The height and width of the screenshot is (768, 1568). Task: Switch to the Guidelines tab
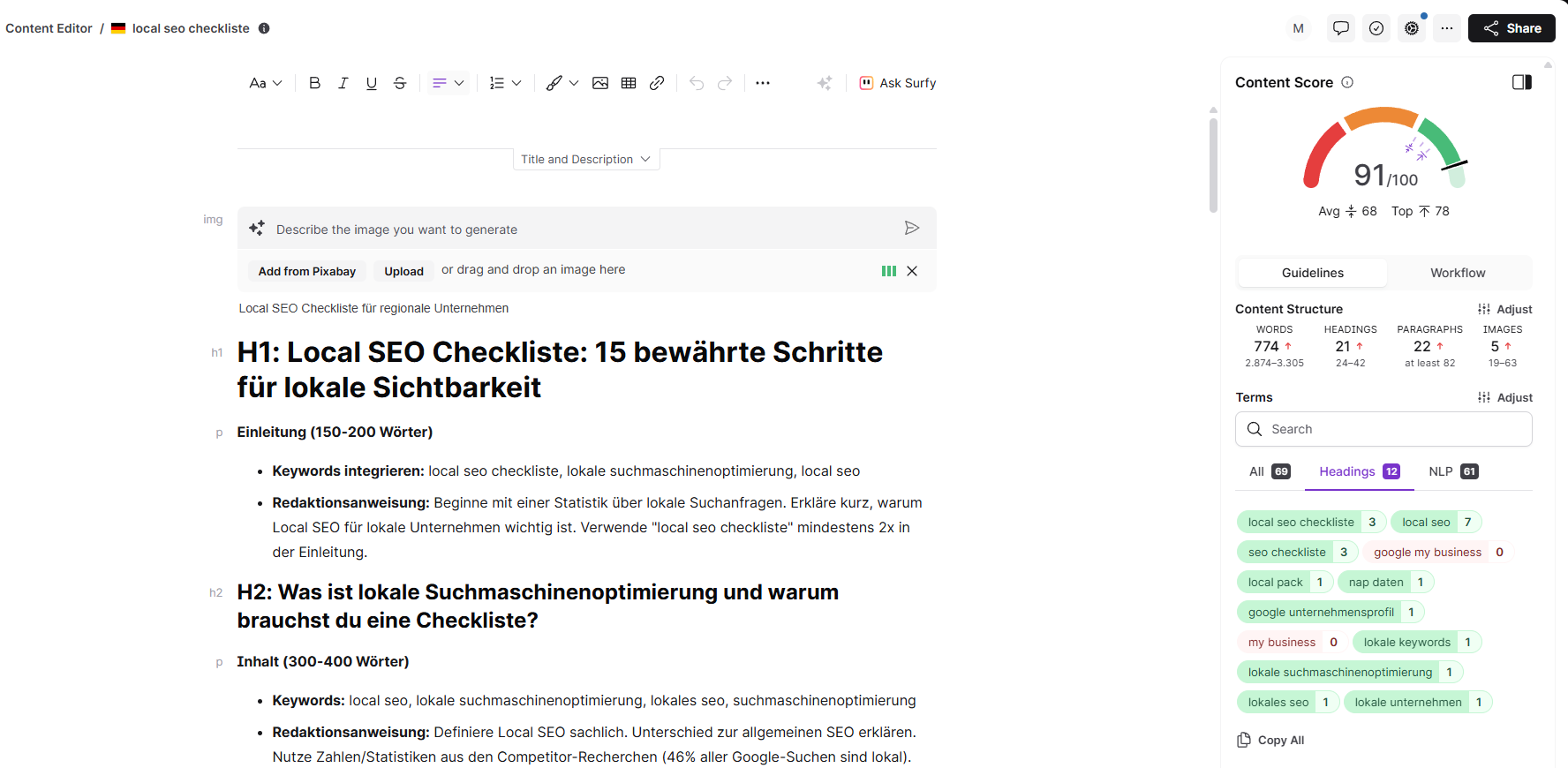(x=1312, y=273)
